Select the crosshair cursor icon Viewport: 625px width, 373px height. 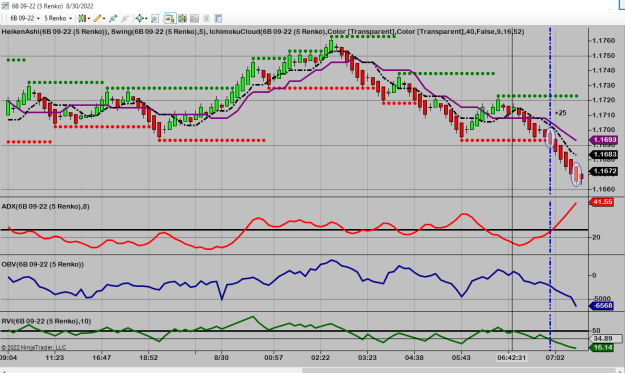tap(140, 18)
